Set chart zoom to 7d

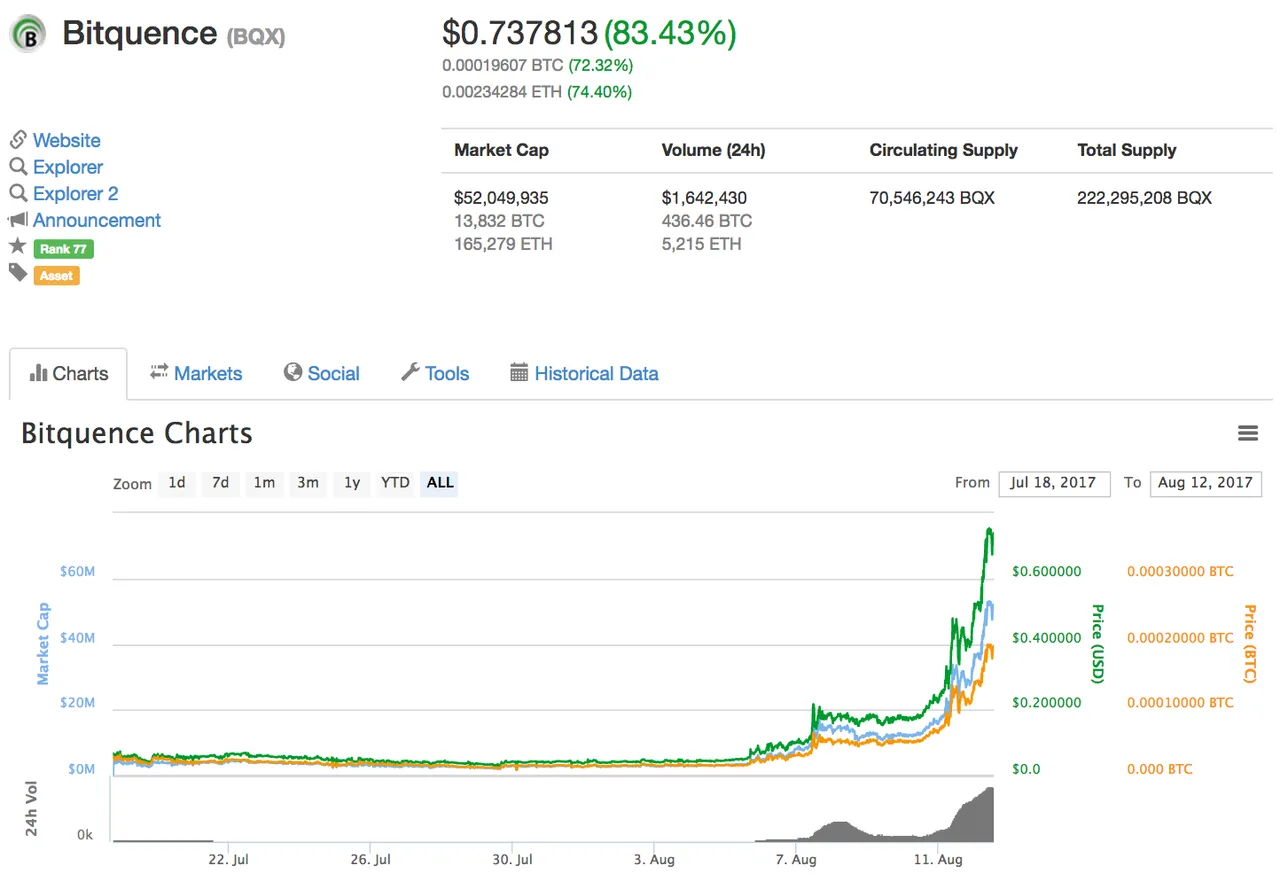(x=221, y=483)
